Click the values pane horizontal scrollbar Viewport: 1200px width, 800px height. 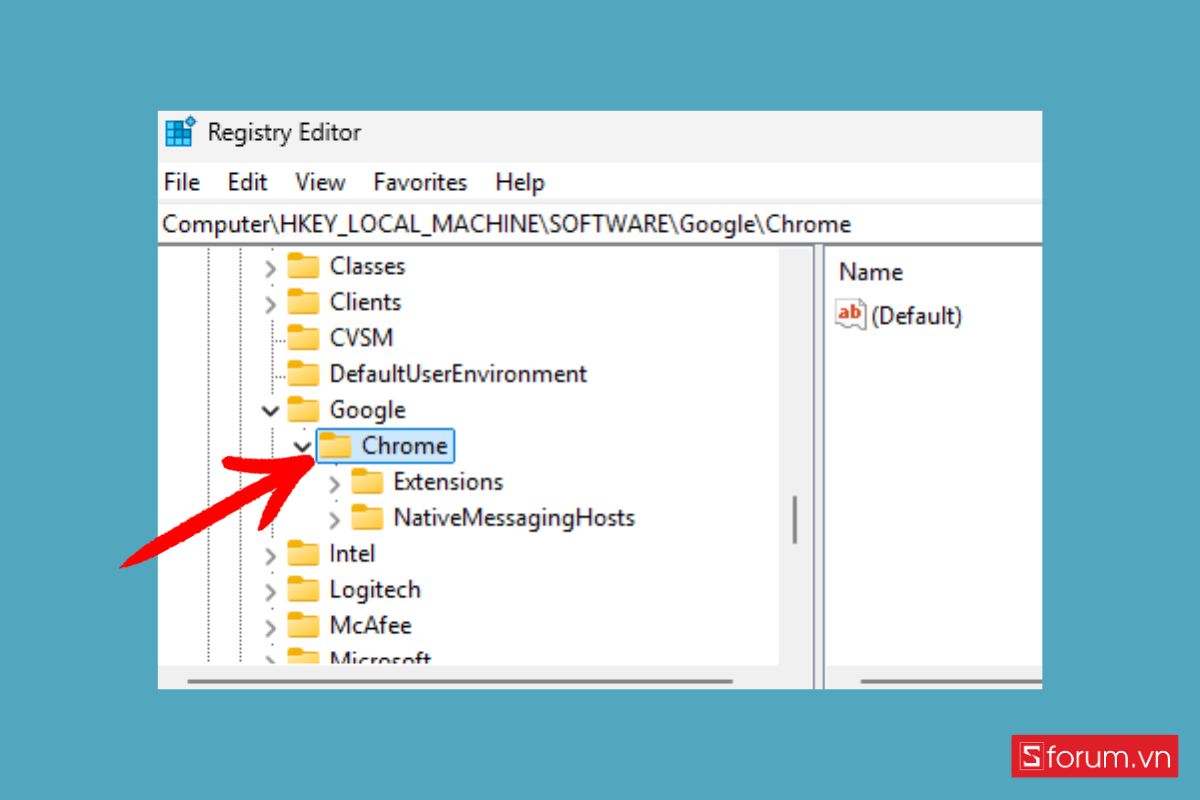(951, 682)
